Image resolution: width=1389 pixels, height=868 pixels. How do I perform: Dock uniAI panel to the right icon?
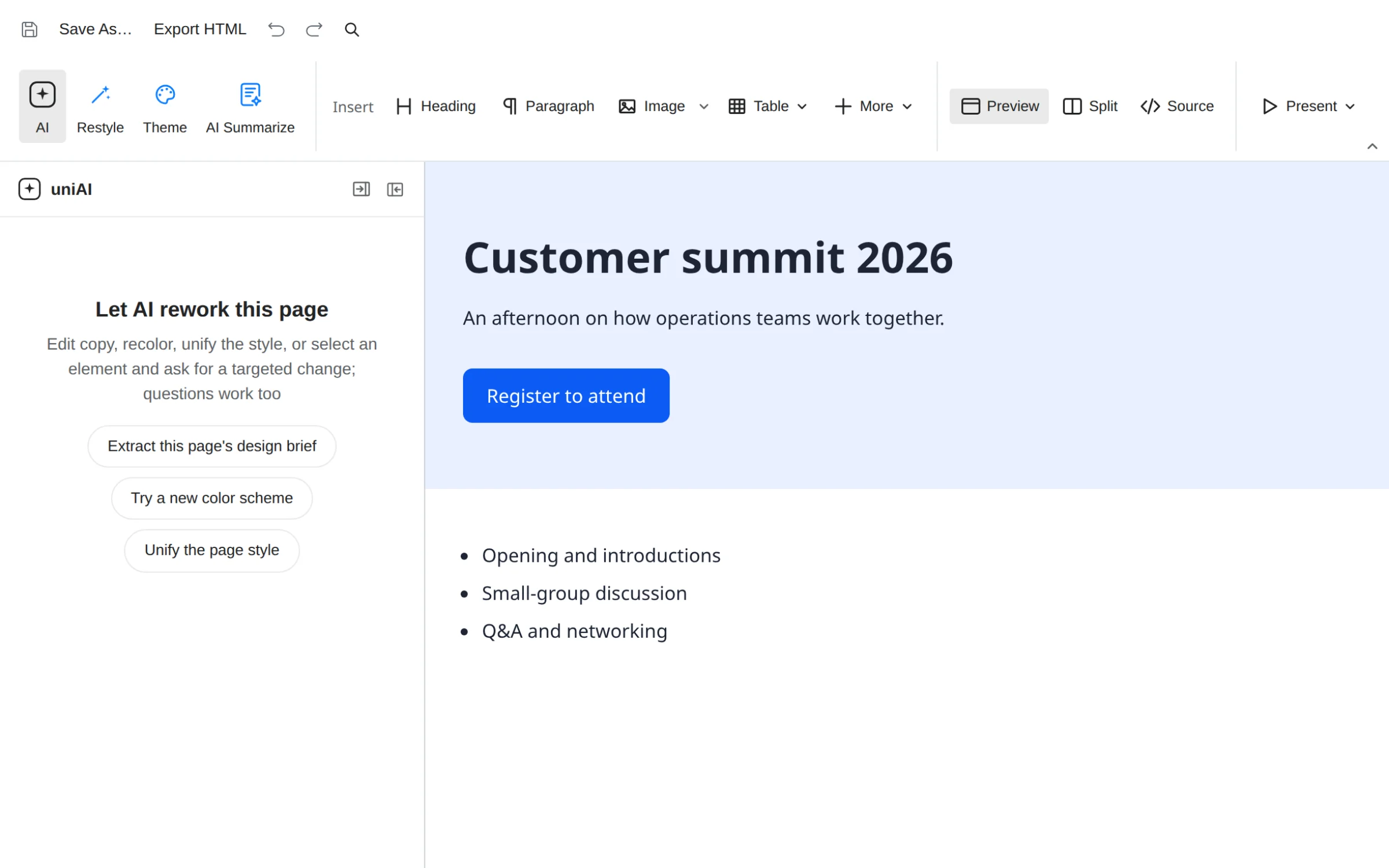click(x=361, y=189)
